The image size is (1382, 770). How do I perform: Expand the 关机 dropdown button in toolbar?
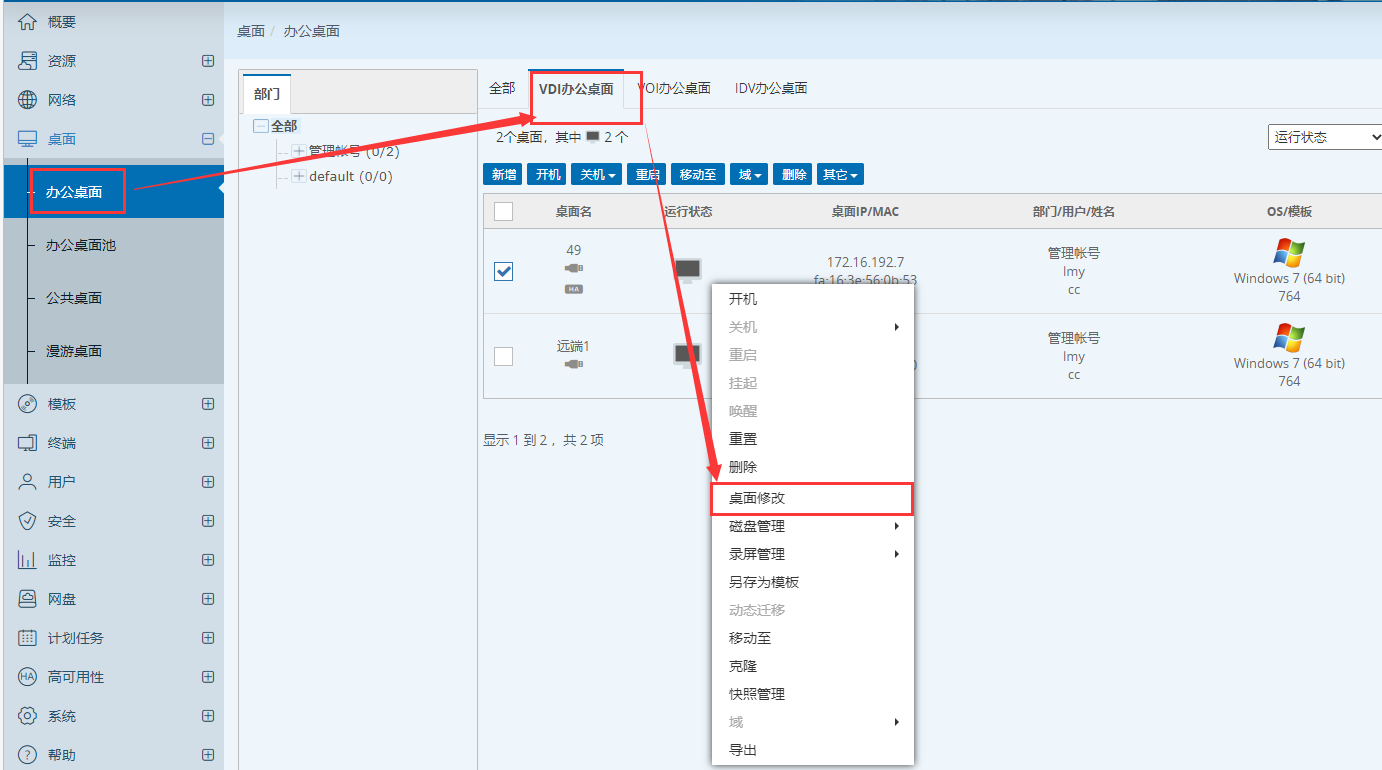tap(597, 175)
